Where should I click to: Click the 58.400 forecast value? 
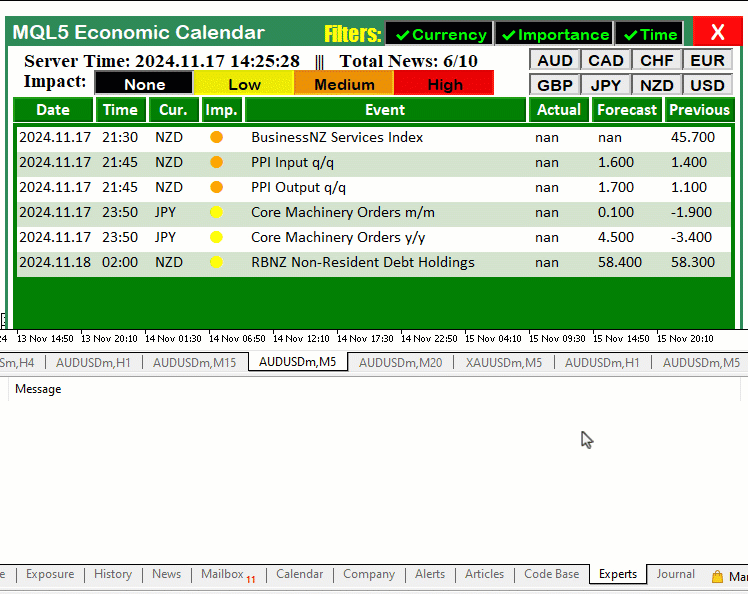pyautogui.click(x=620, y=262)
